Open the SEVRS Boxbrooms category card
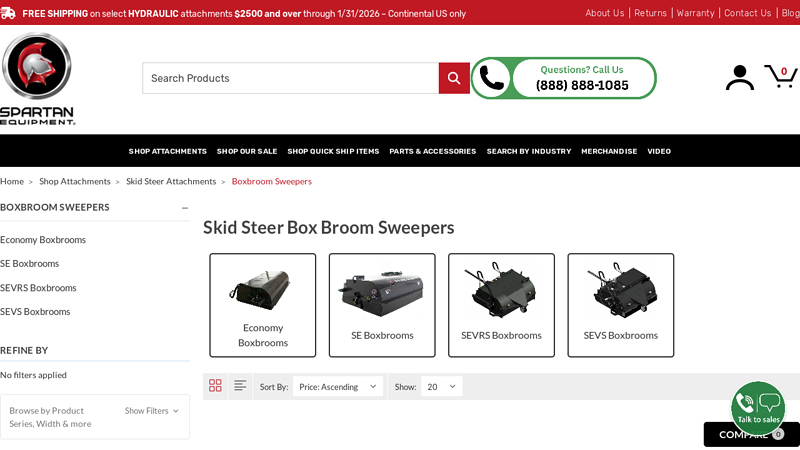This screenshot has height=450, width=800. point(502,305)
